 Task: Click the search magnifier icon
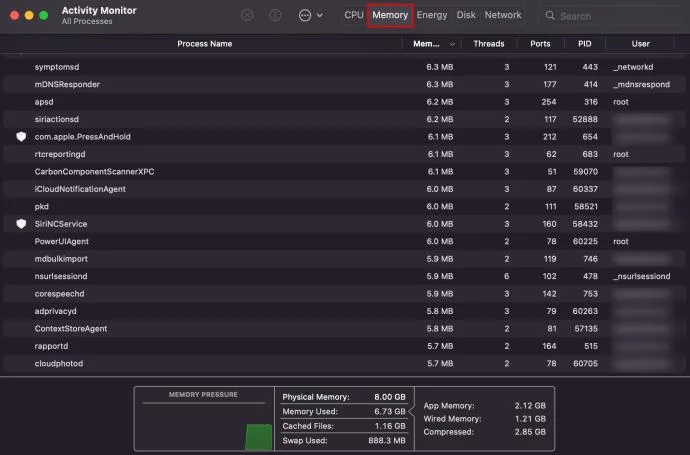tap(550, 16)
